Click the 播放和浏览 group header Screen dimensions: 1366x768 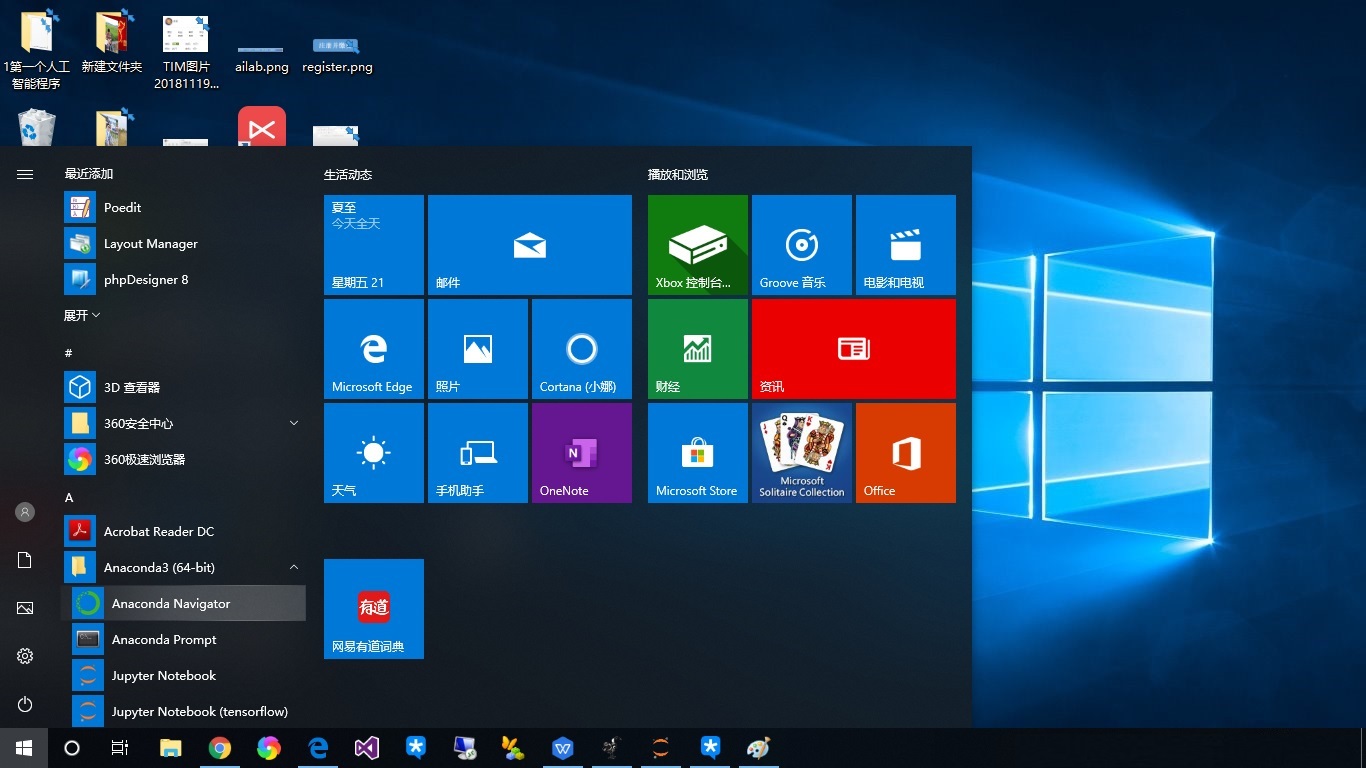pyautogui.click(x=678, y=175)
